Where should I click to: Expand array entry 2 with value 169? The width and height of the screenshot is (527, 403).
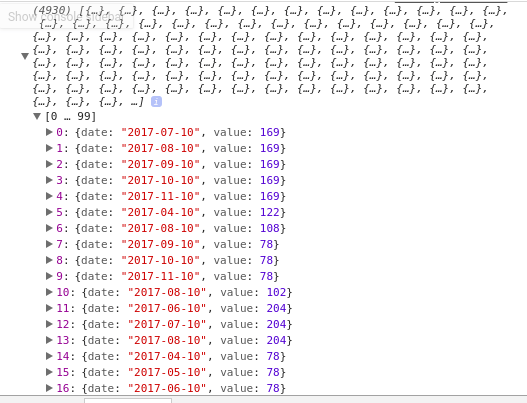(x=49, y=164)
